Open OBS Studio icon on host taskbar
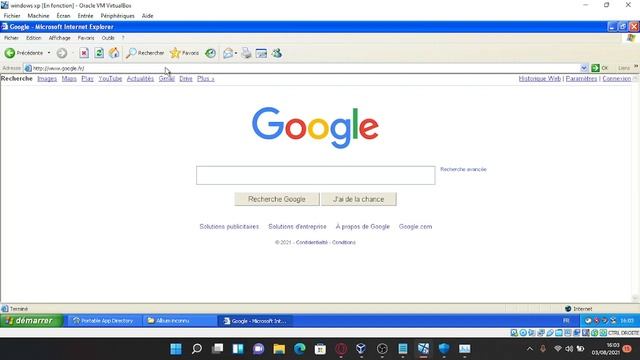This screenshot has height=360, width=640. 382,349
